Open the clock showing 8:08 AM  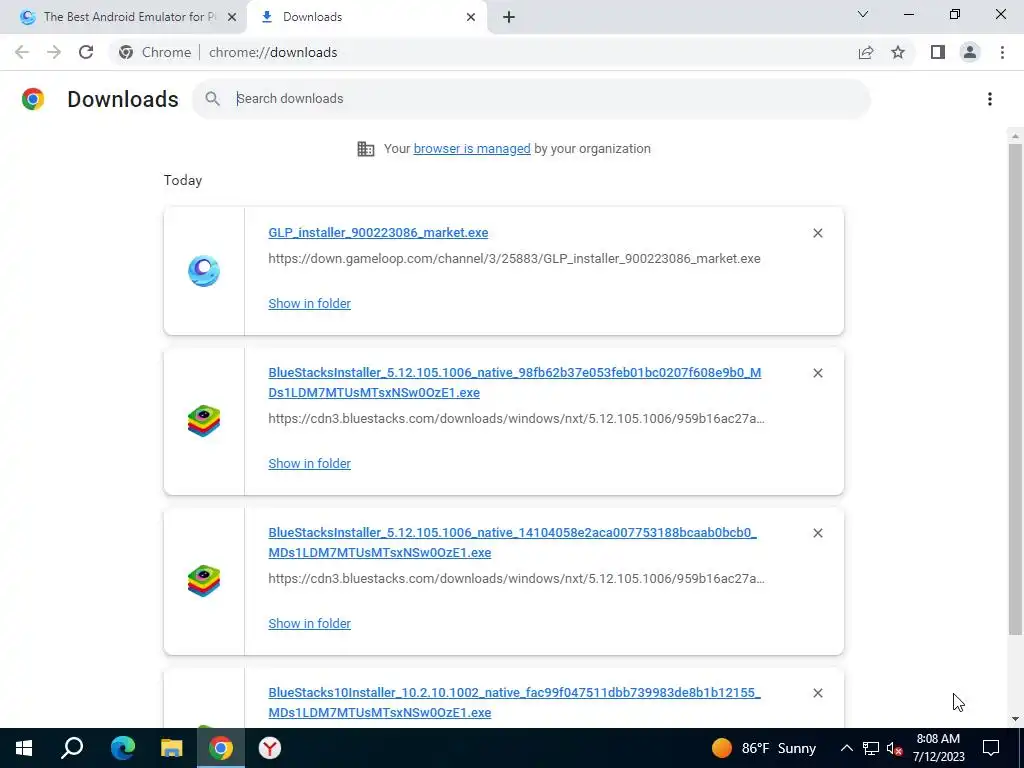[938, 748]
